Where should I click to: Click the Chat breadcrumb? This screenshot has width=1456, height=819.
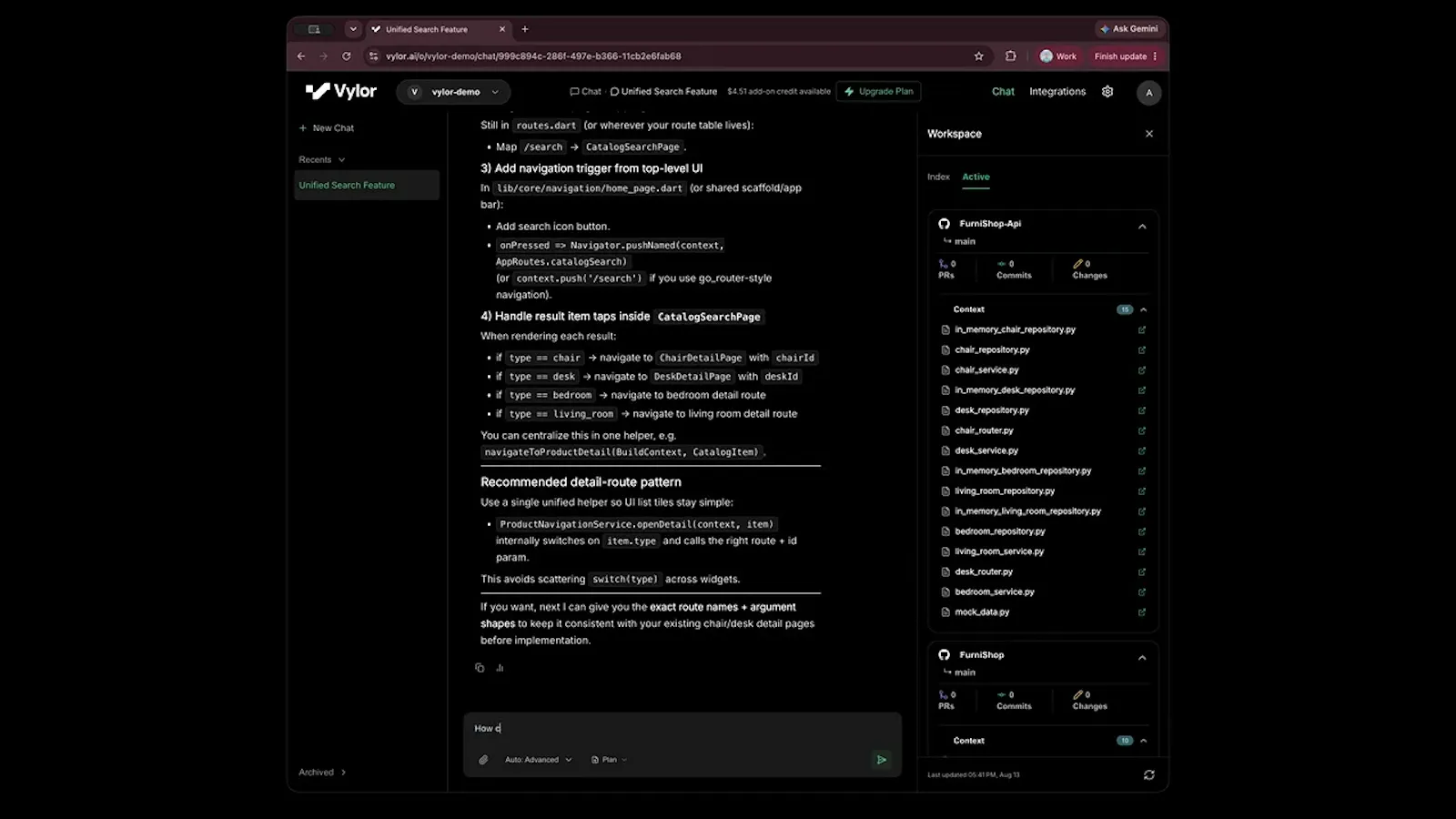[x=586, y=92]
